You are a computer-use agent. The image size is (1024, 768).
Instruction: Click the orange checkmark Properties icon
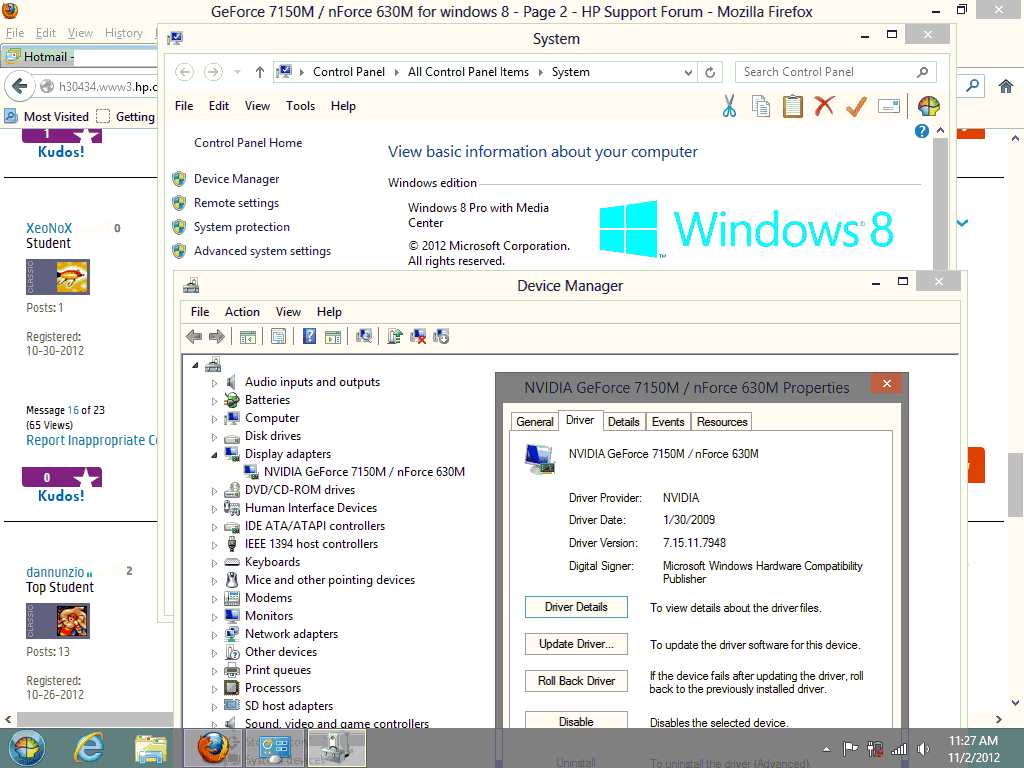click(856, 106)
